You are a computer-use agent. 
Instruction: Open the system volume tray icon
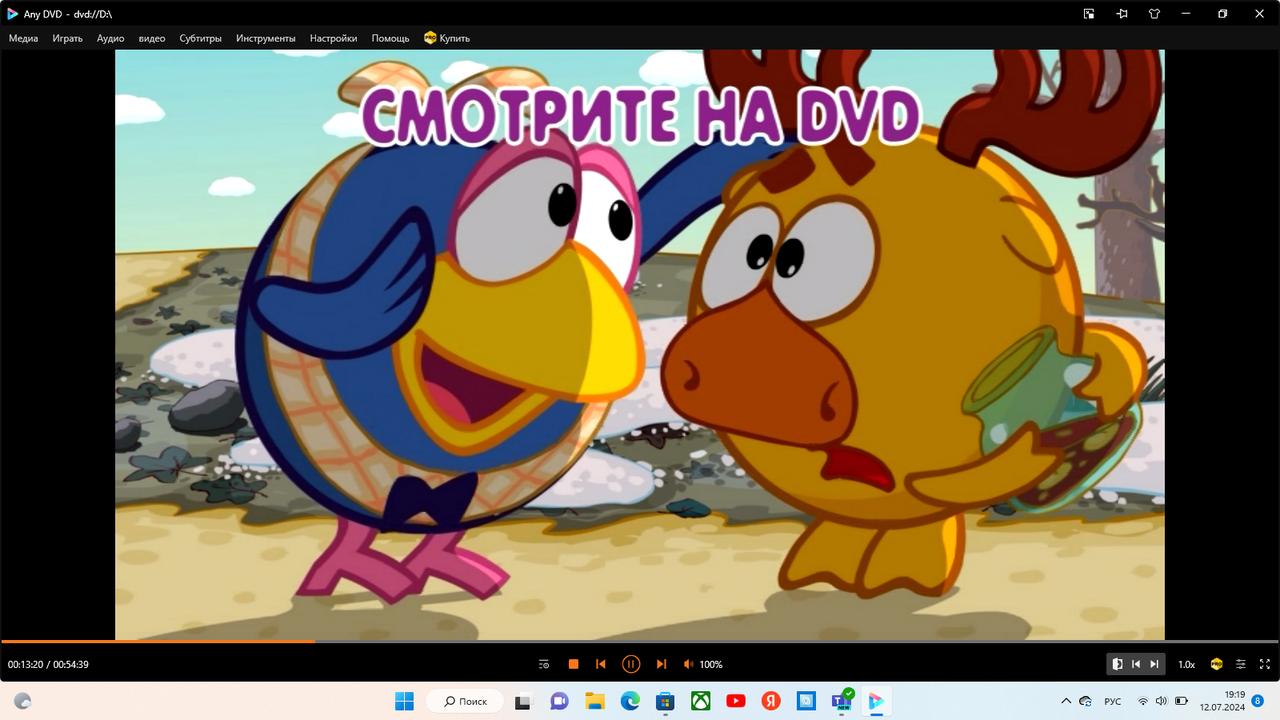(1162, 701)
